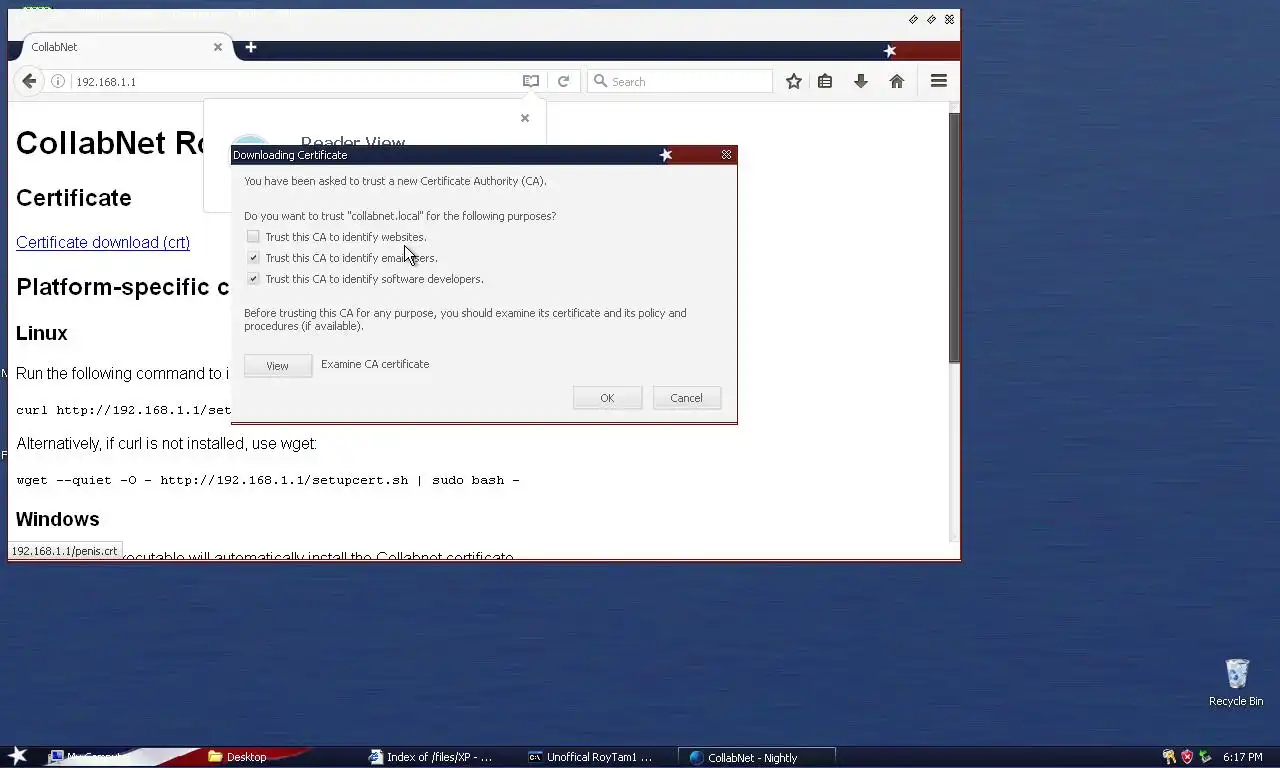1280x768 pixels.
Task: Click the star icon on tab strip right
Action: click(x=890, y=50)
